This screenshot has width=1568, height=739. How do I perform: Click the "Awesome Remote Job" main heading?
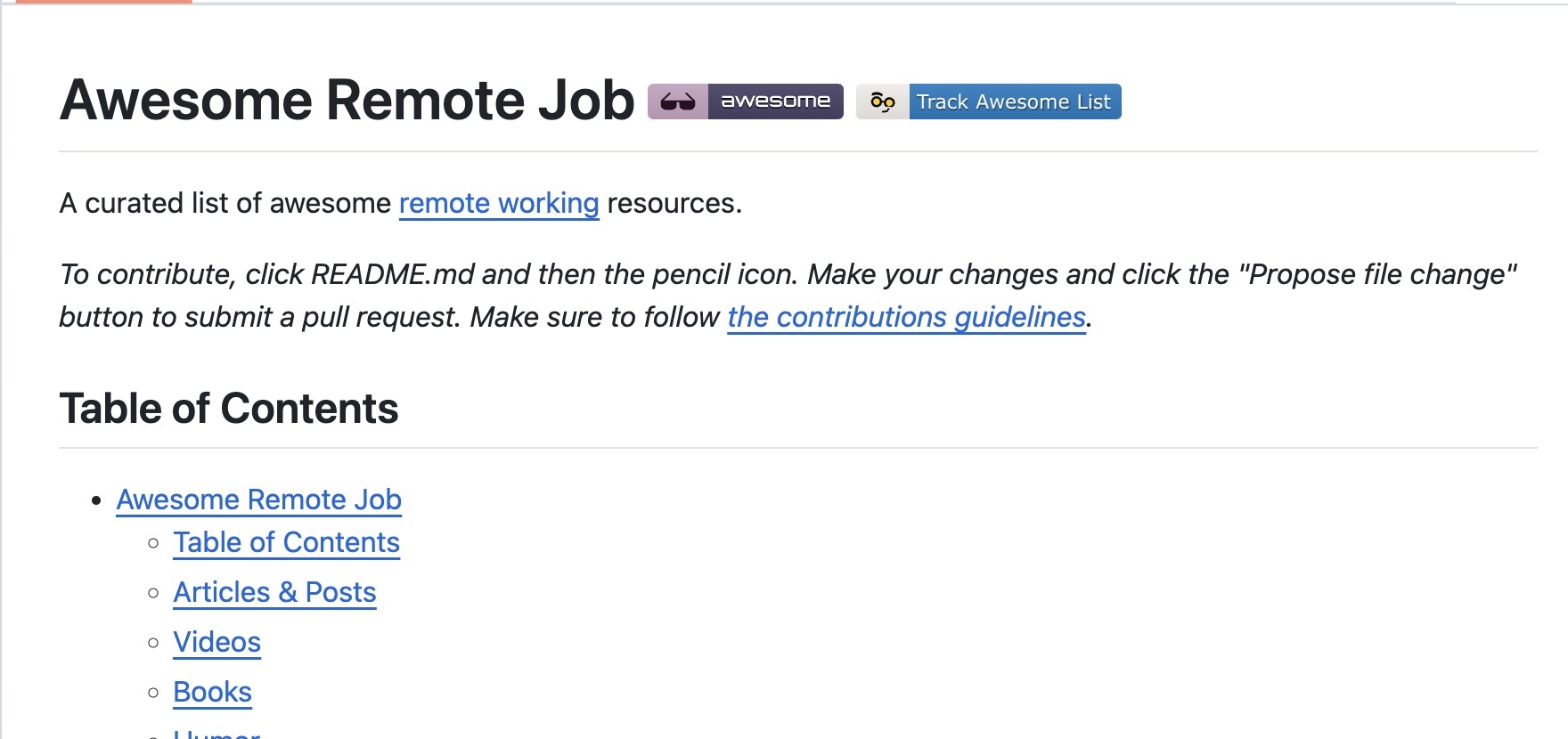coord(347,100)
